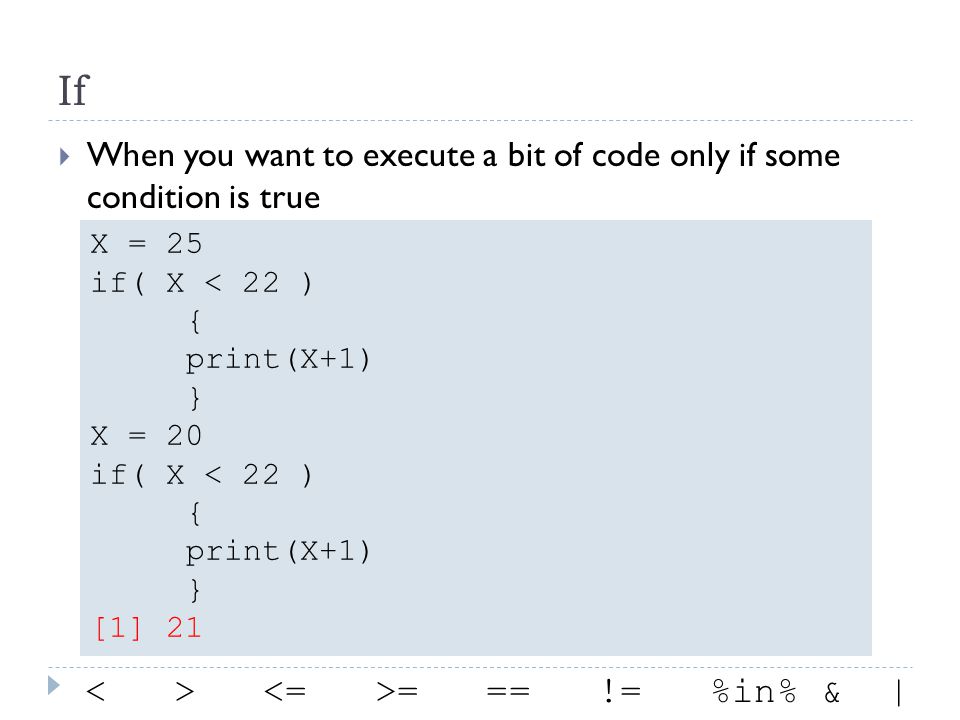Click the triangle bullet beside 'When you want'
Screen dimensions: 960x720
[x=64, y=157]
